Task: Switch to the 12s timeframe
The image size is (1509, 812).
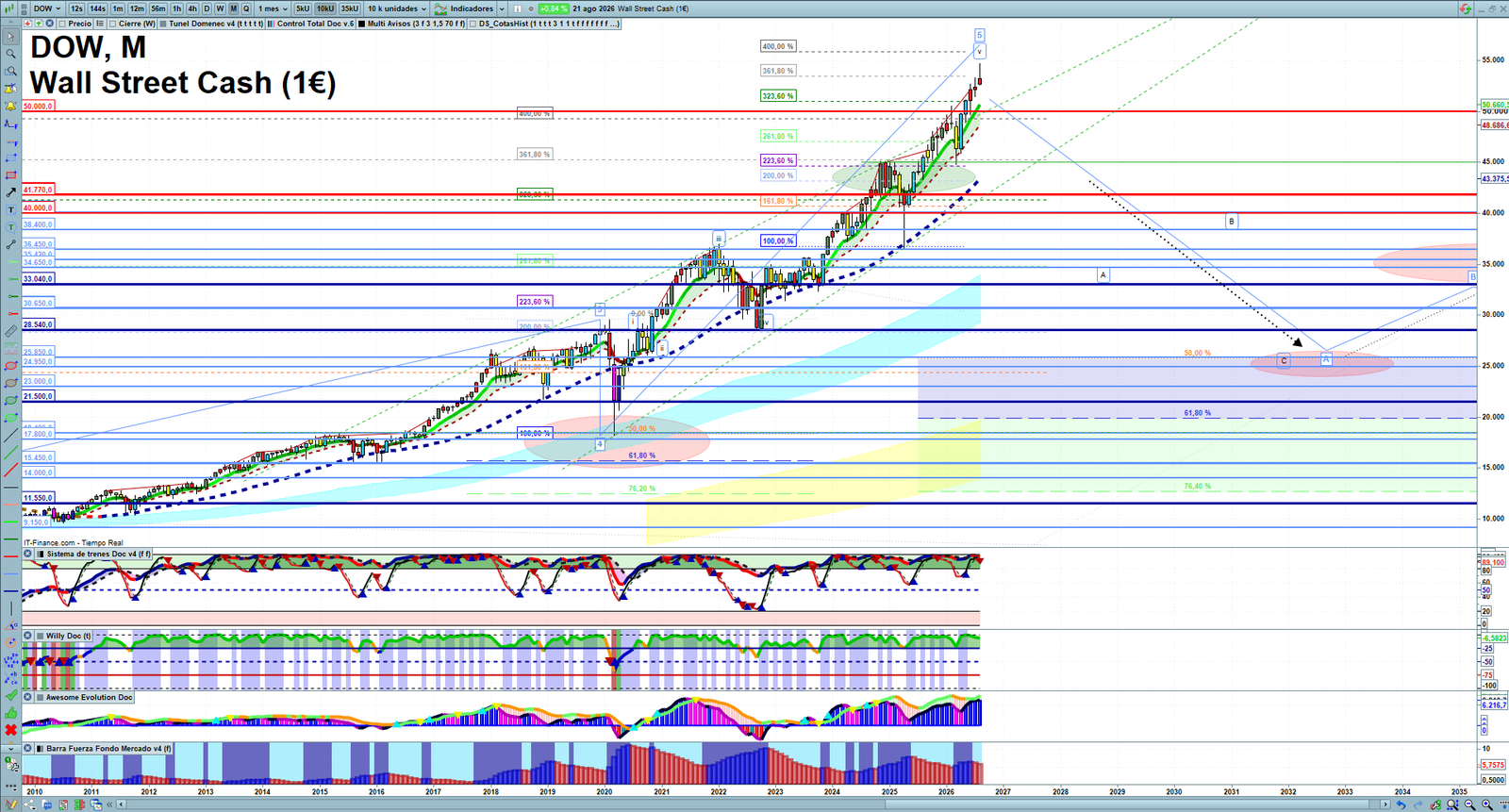Action: 76,8
